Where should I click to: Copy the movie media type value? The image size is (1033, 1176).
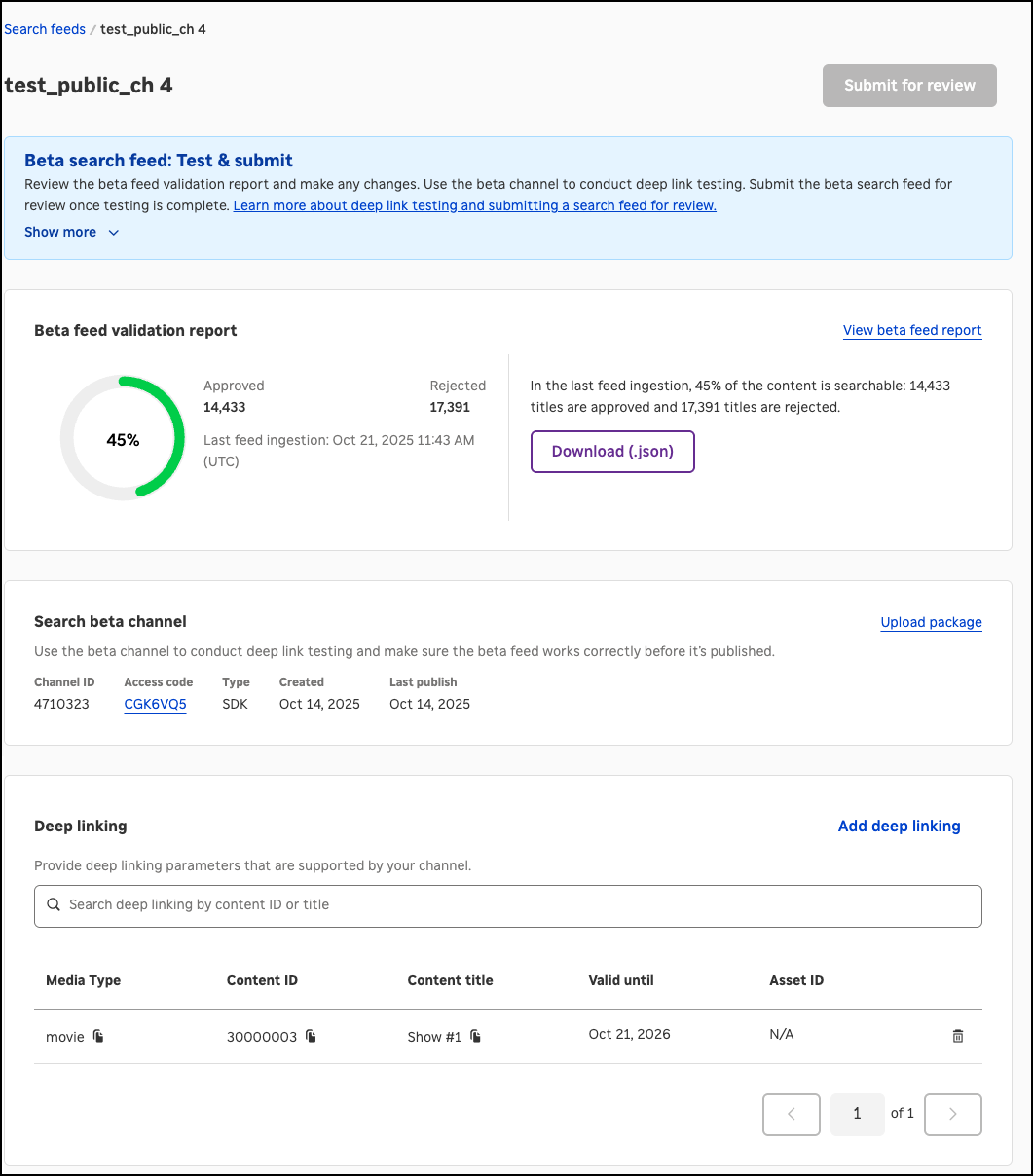coord(98,1036)
